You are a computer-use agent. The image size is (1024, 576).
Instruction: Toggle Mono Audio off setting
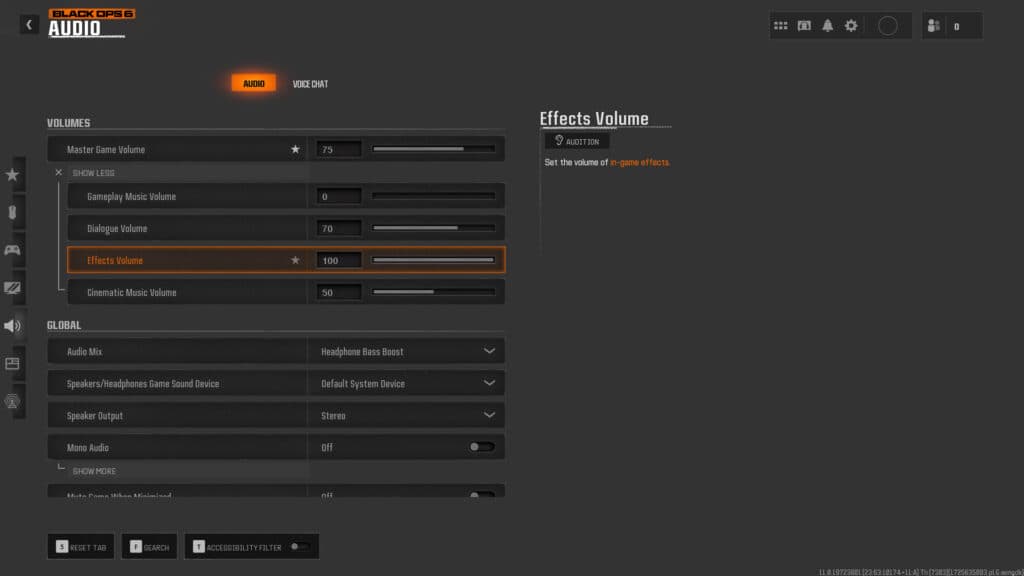pos(481,447)
